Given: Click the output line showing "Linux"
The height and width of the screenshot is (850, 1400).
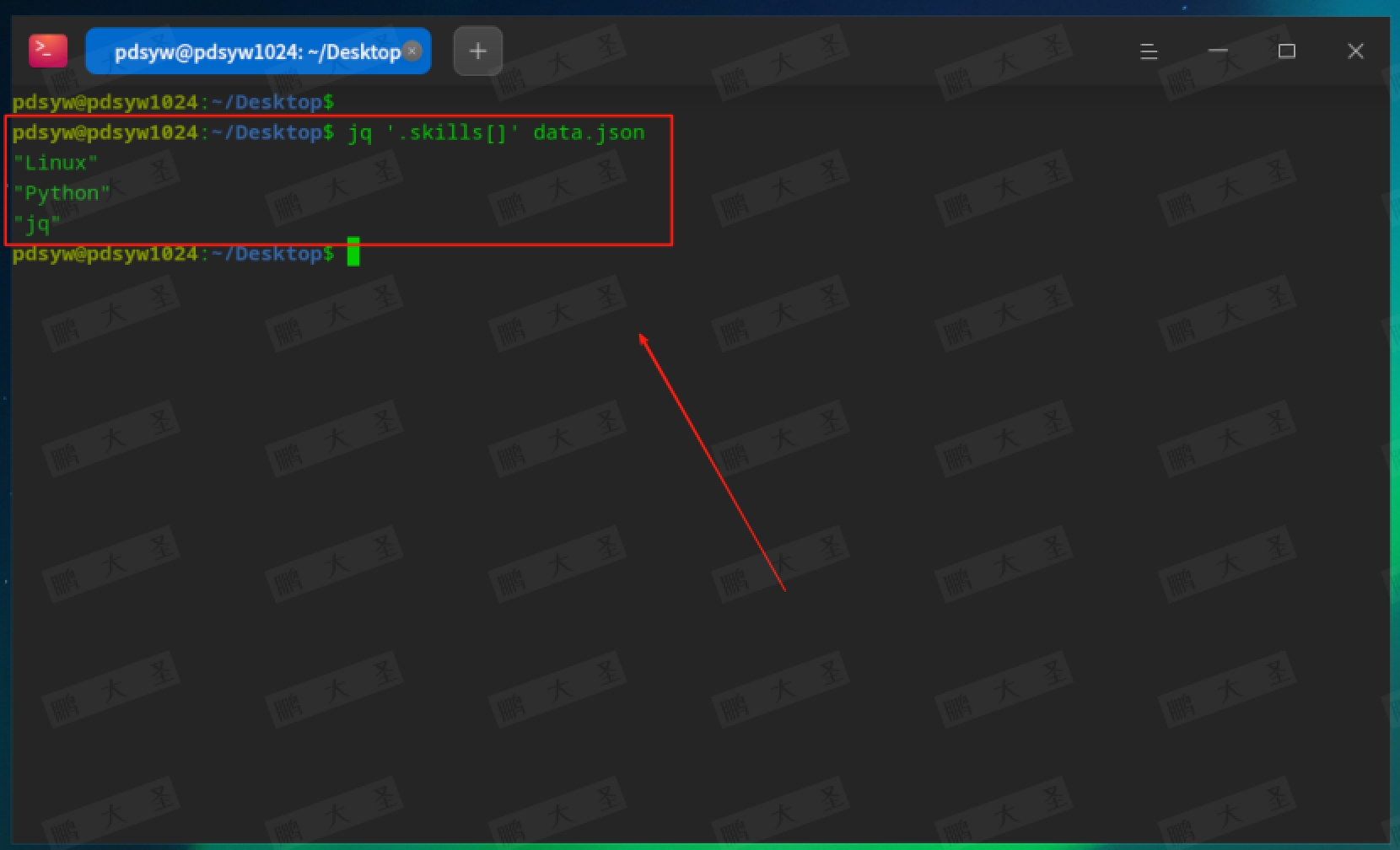Looking at the screenshot, I should point(55,162).
